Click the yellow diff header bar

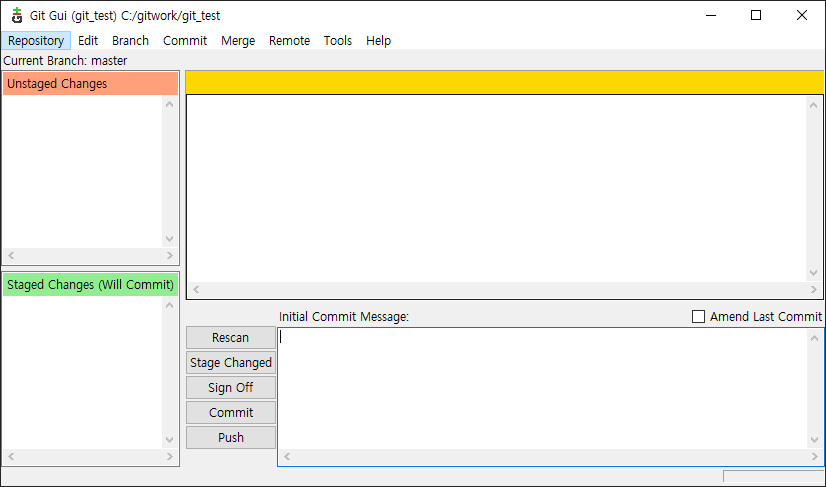[x=505, y=83]
